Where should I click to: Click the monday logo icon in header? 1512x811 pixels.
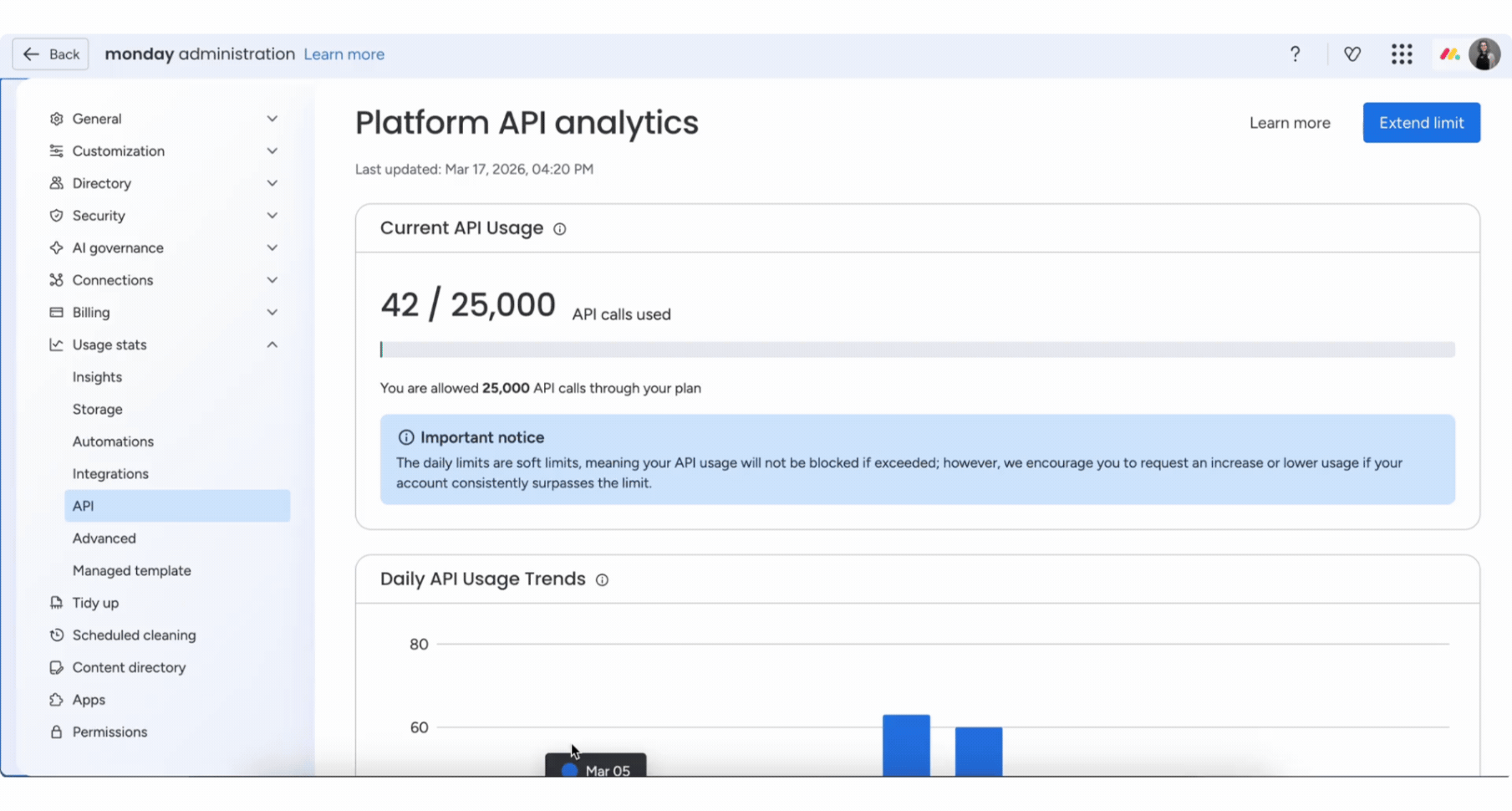1449,54
